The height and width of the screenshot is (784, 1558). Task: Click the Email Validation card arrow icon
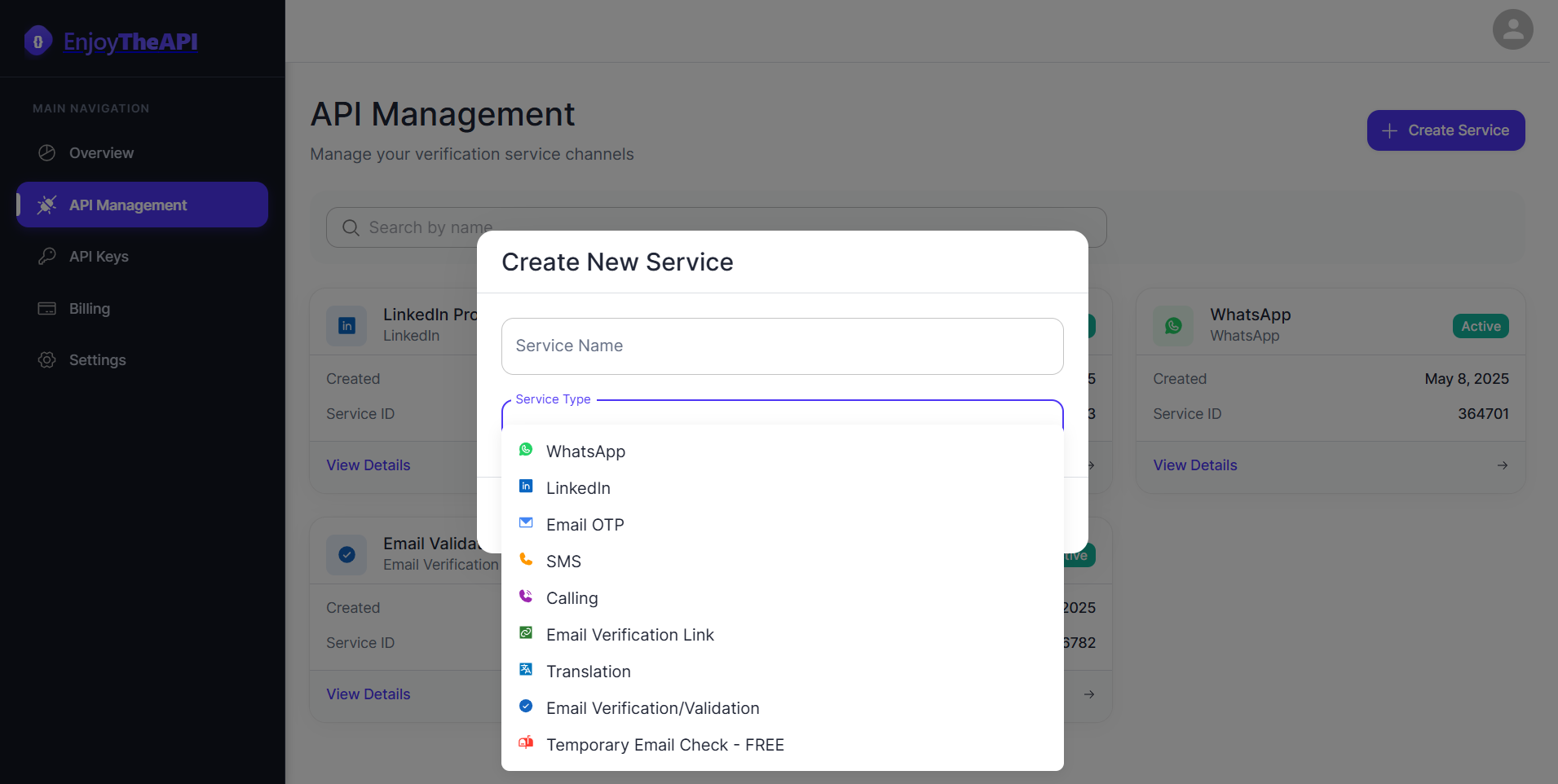point(1089,694)
